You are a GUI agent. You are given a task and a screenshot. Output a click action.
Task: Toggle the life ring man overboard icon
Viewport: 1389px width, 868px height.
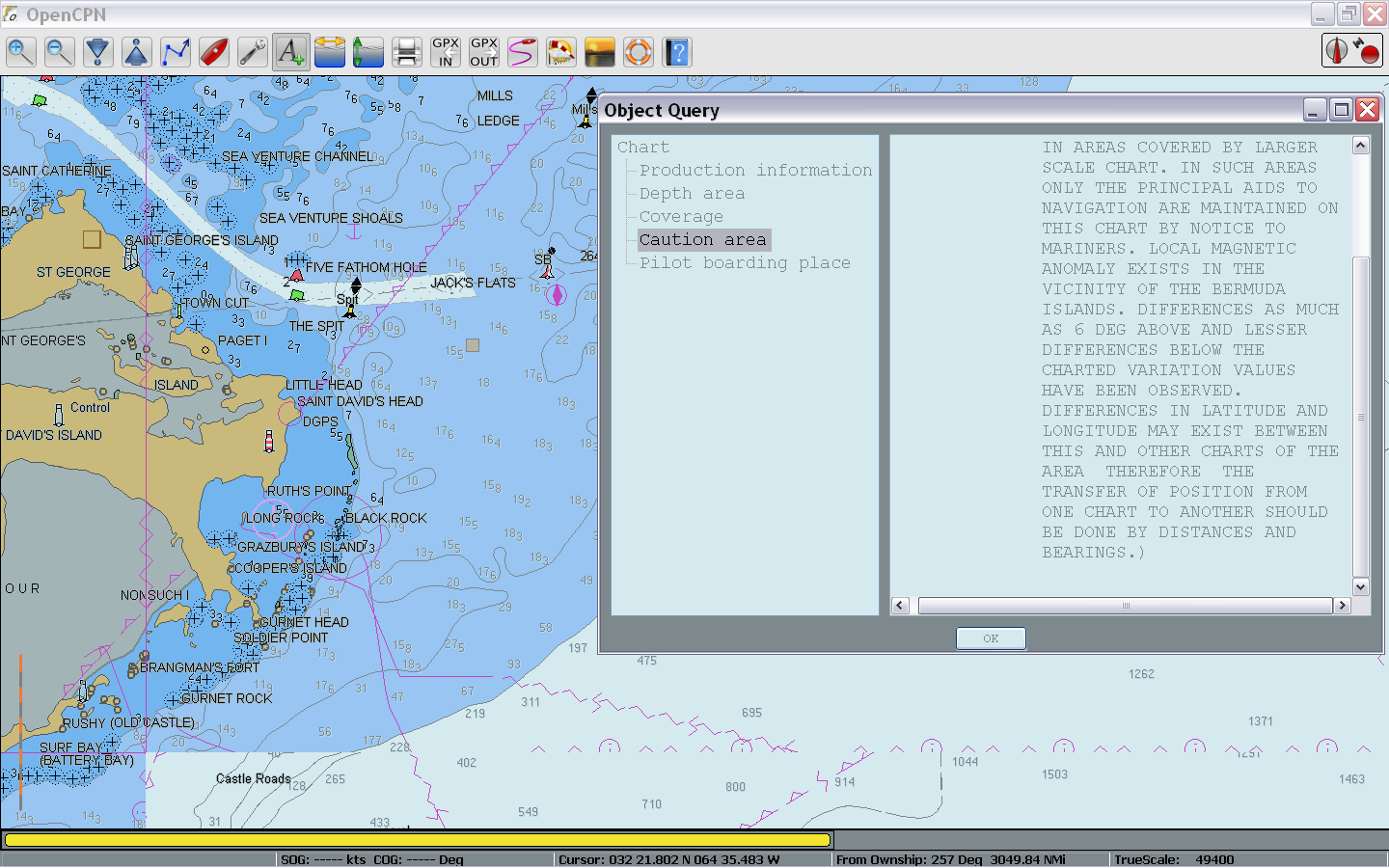pyautogui.click(x=639, y=52)
